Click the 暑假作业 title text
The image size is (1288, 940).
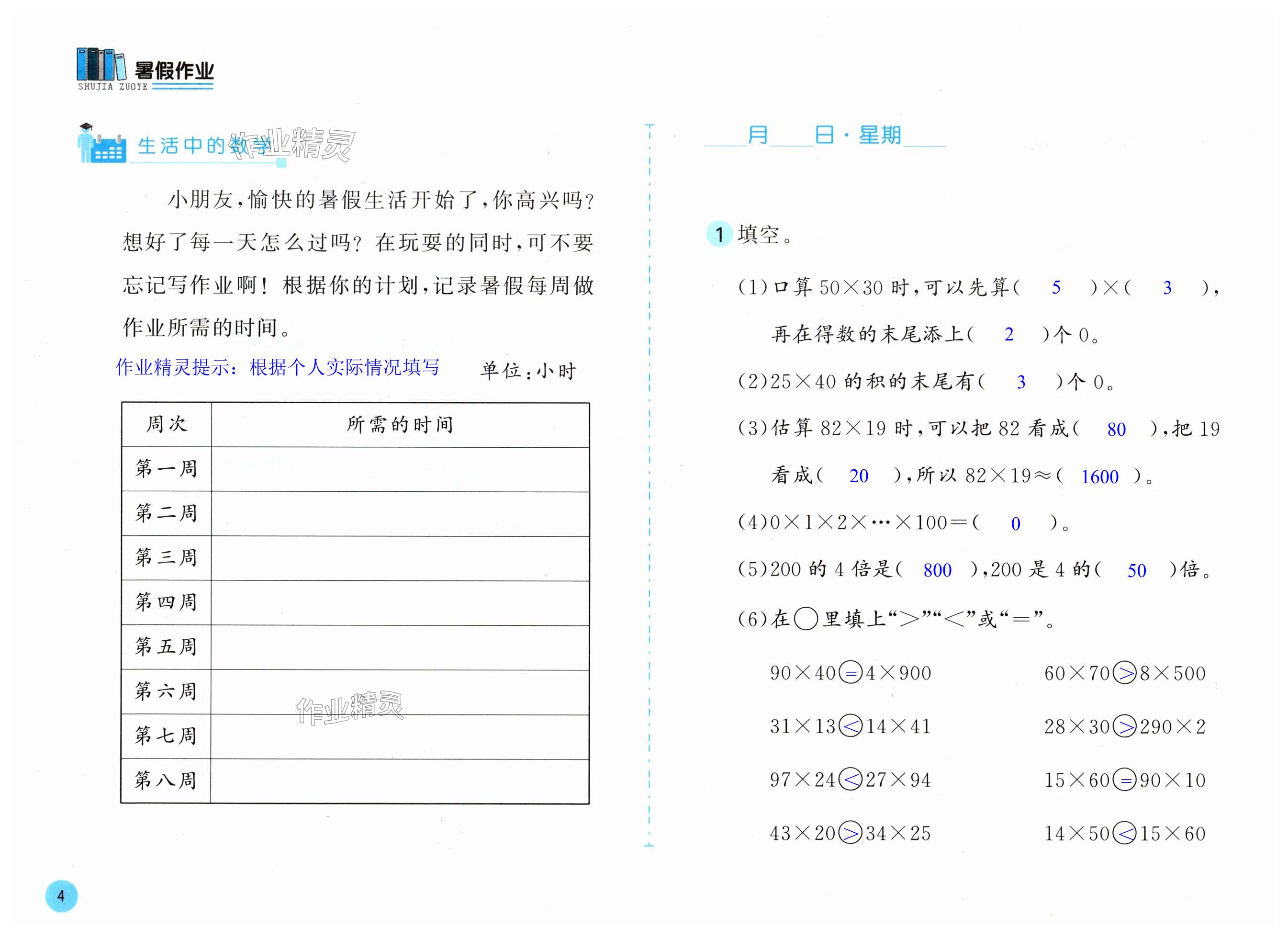174,71
